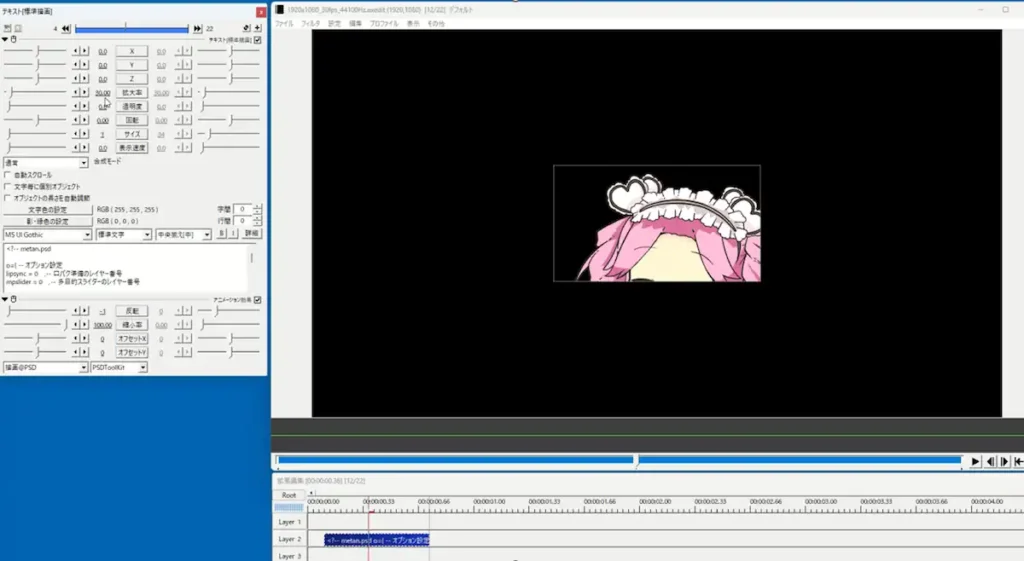Screen dimensions: 1024x561
Task: Click the 文字色の設定 button
Action: coord(47,210)
